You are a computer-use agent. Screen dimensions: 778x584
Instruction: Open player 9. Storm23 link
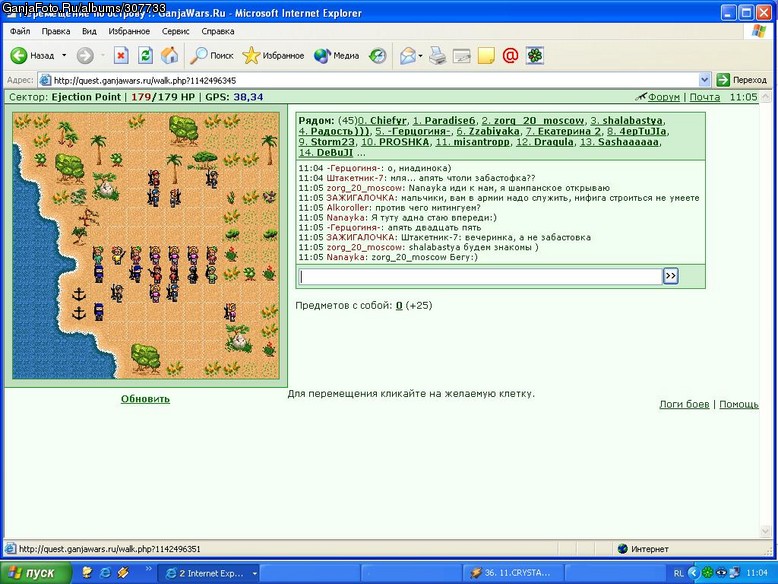coord(326,142)
